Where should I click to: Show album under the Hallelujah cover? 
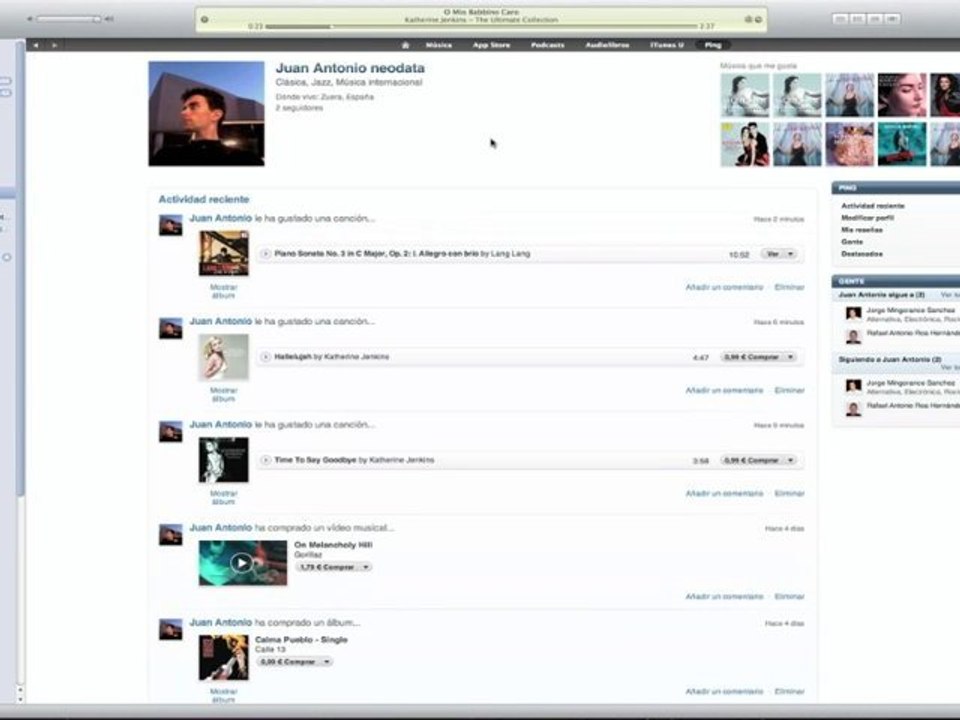(223, 394)
